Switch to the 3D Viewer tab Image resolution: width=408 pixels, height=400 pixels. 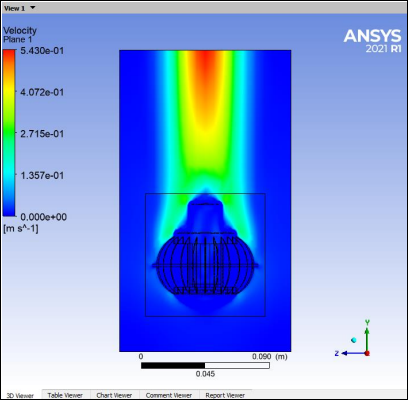coord(20,395)
